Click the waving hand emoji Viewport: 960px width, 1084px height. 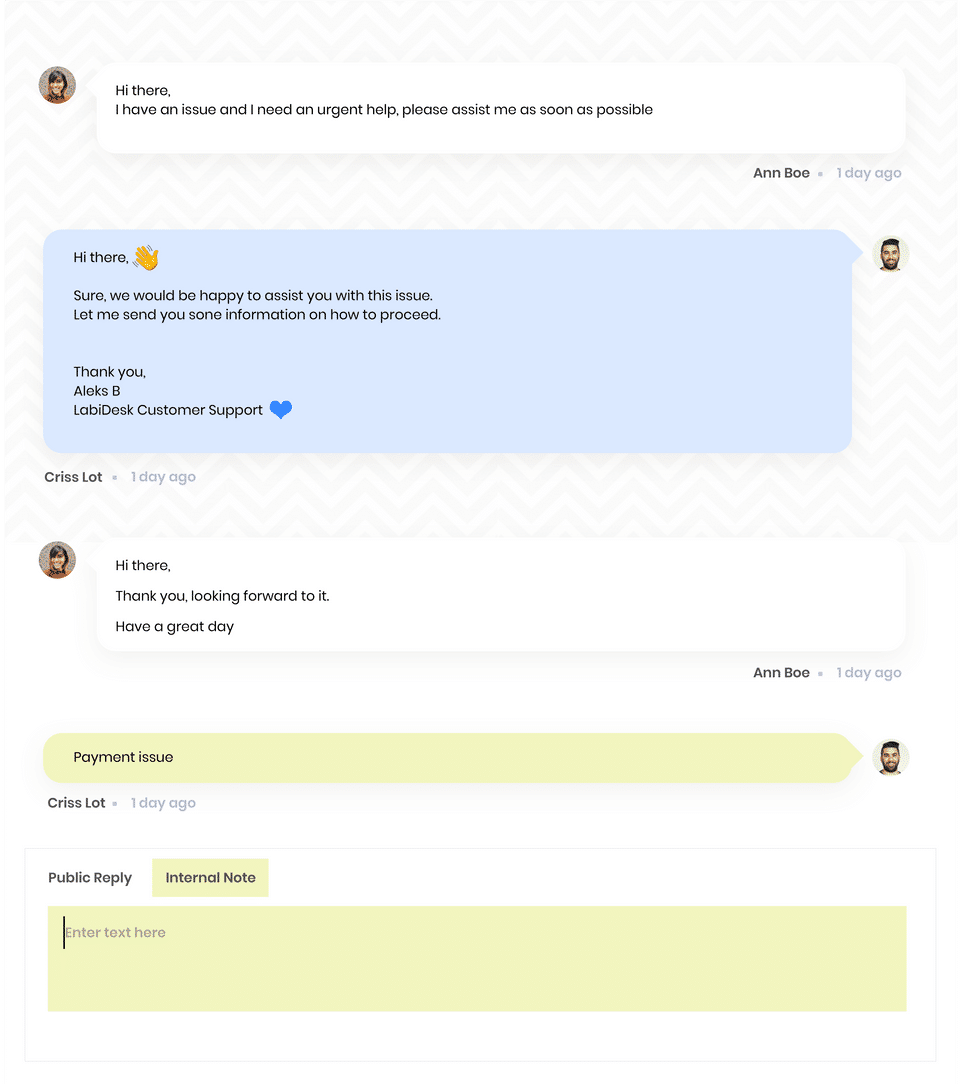pos(147,257)
